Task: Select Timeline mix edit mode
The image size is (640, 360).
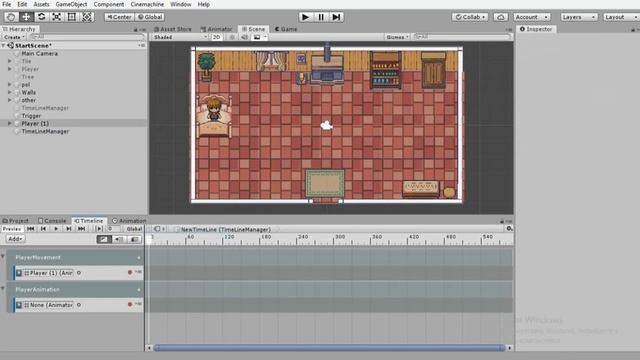Action: [104, 239]
